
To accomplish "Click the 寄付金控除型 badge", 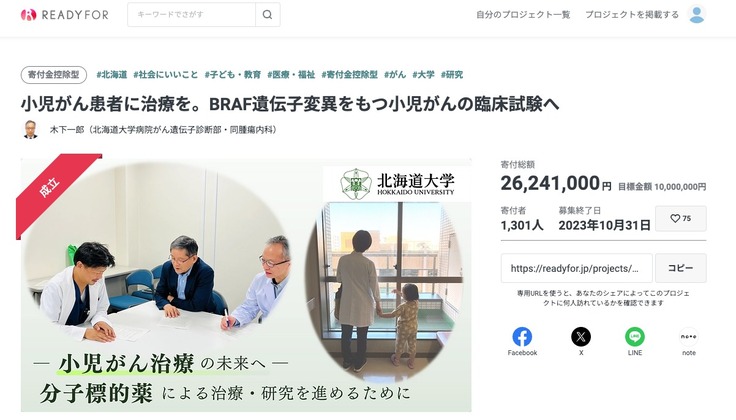I will tap(54, 75).
